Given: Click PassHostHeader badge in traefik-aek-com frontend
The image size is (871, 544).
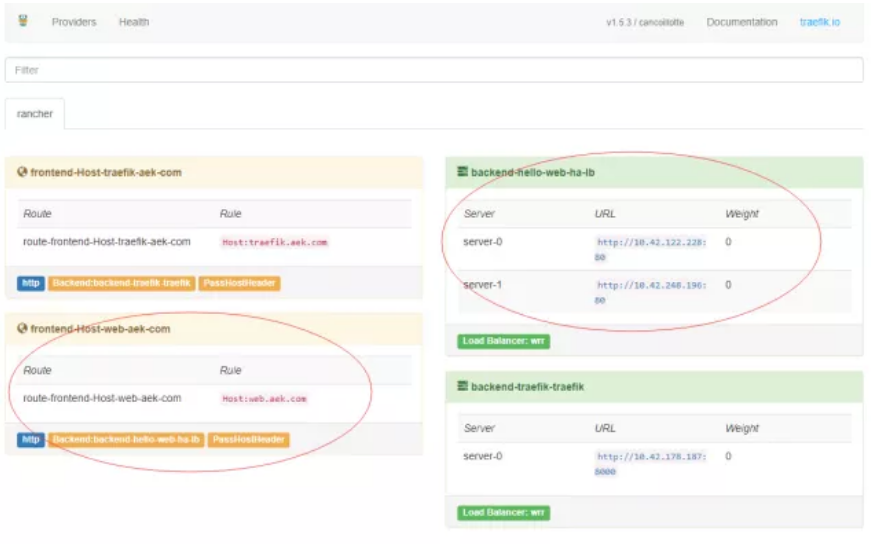Looking at the screenshot, I should (x=239, y=283).
